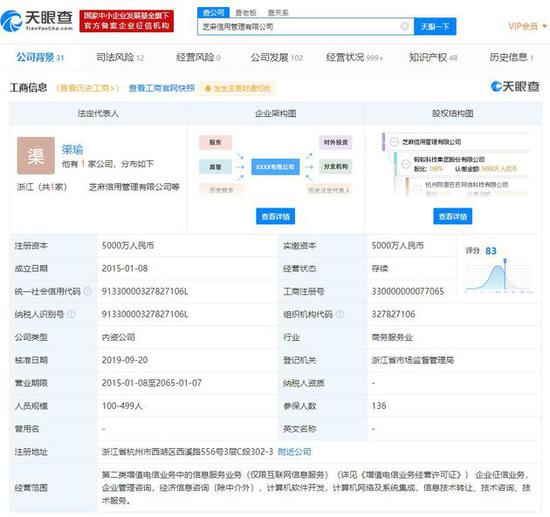Click 查看详情 under 企业架构图
Viewport: 550px width, 517px height.
point(275,216)
